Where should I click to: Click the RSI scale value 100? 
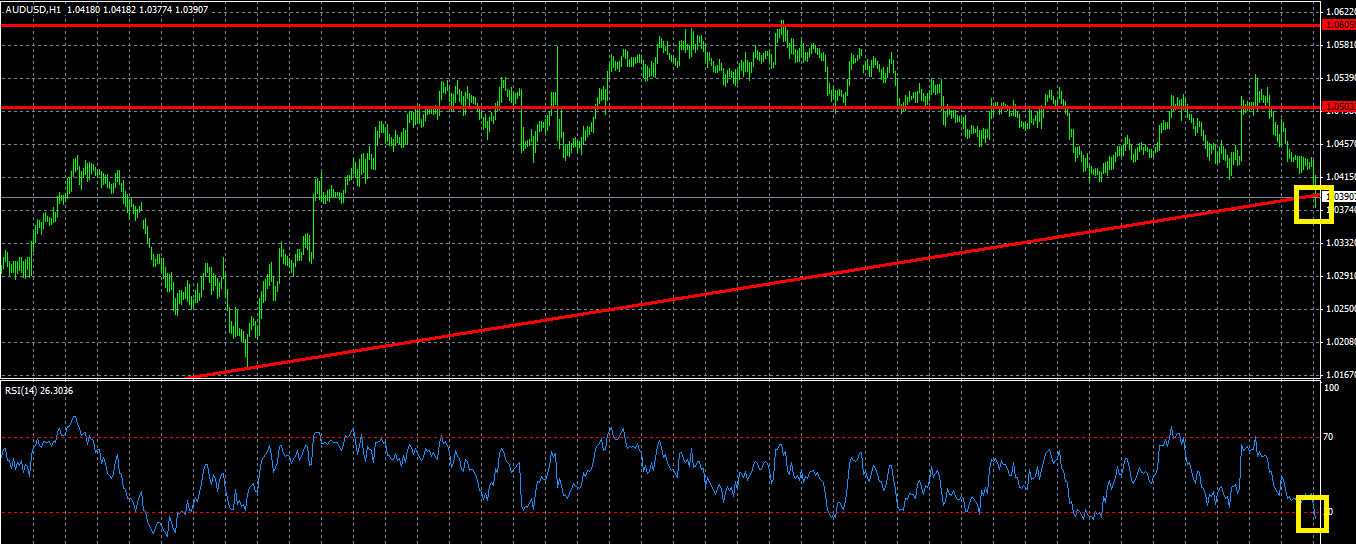tap(1331, 387)
